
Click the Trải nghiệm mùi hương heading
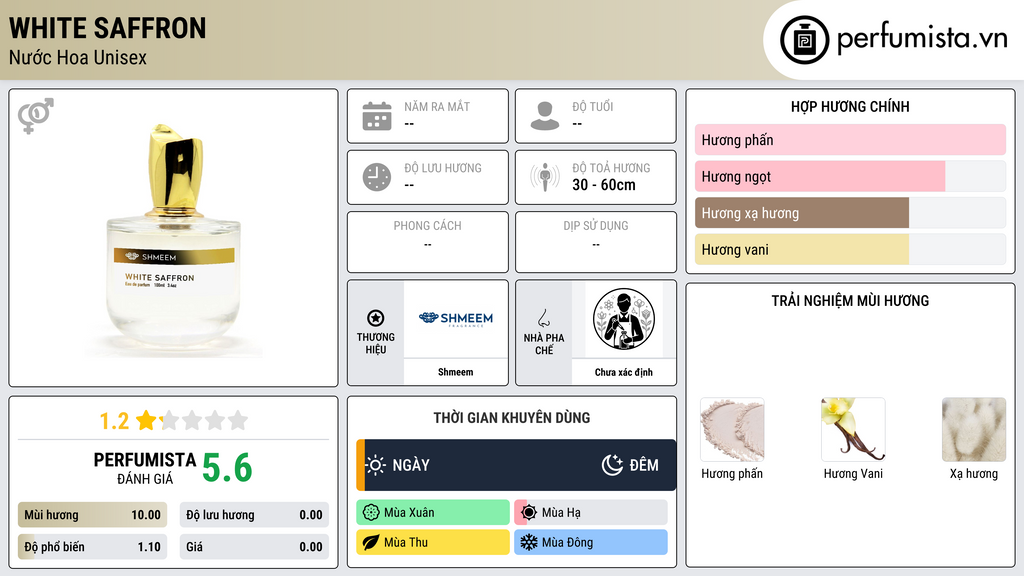850,301
